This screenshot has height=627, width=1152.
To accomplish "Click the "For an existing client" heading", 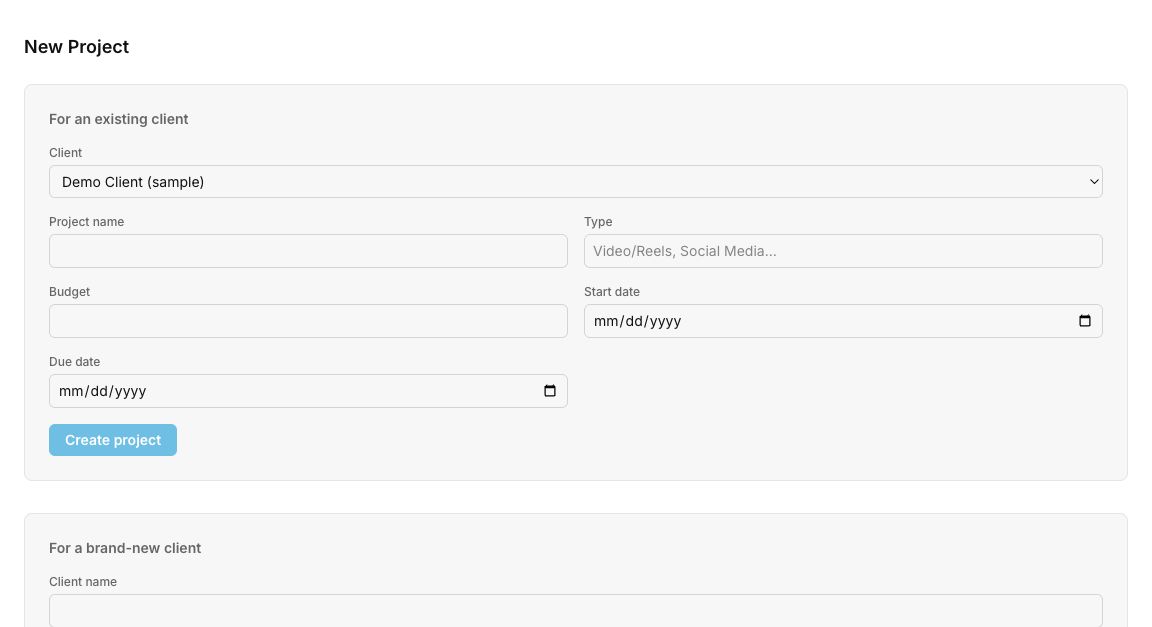I will [119, 119].
